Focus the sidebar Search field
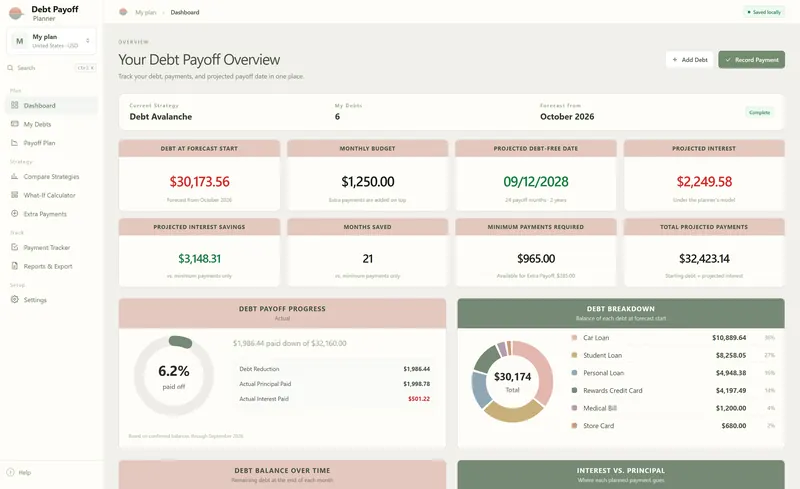 pos(51,67)
